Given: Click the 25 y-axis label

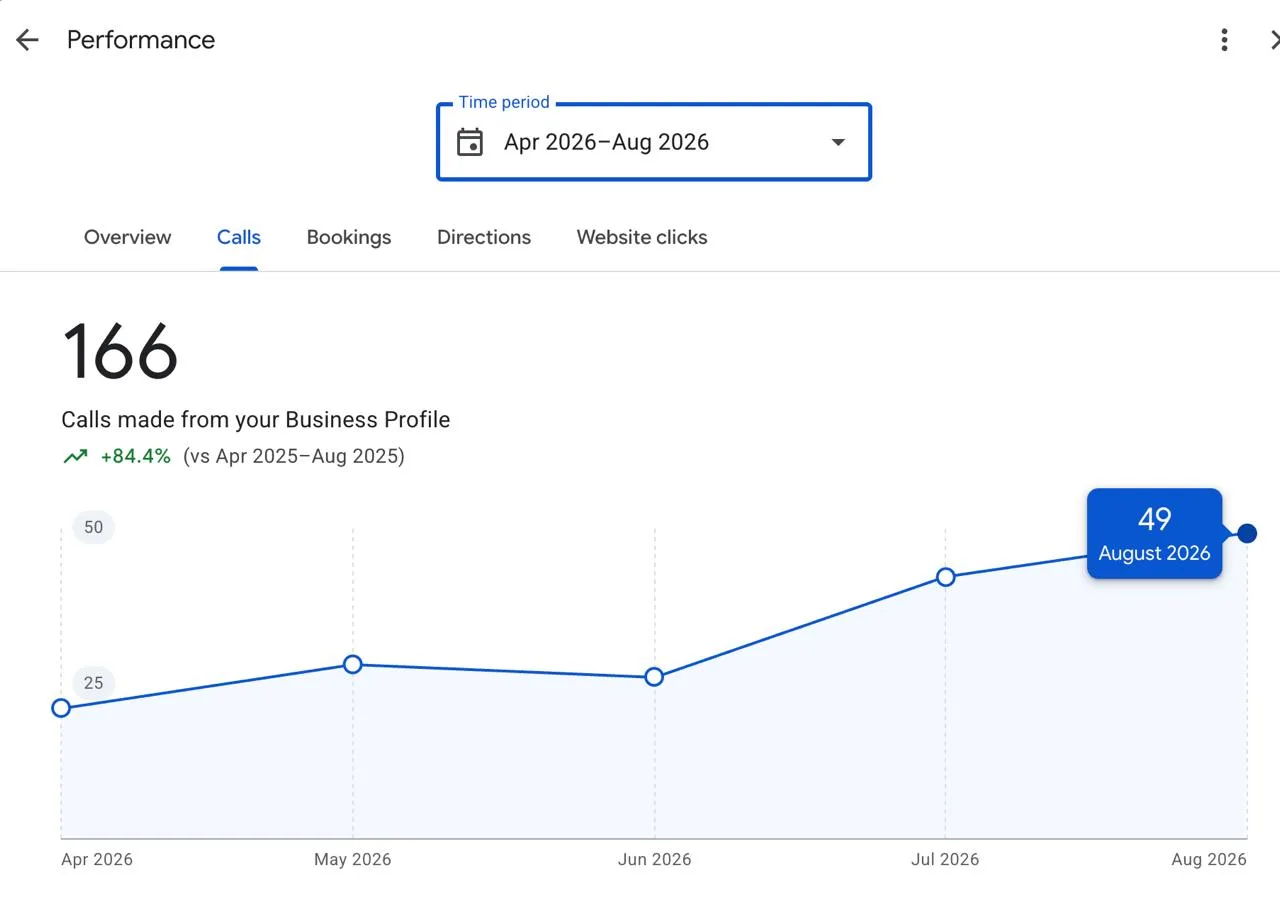Looking at the screenshot, I should (x=93, y=683).
